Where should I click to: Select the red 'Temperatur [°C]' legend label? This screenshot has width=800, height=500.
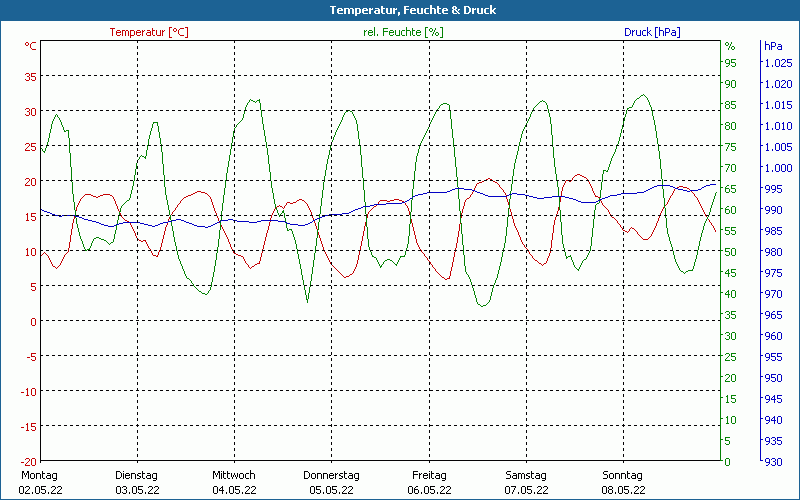click(x=149, y=32)
